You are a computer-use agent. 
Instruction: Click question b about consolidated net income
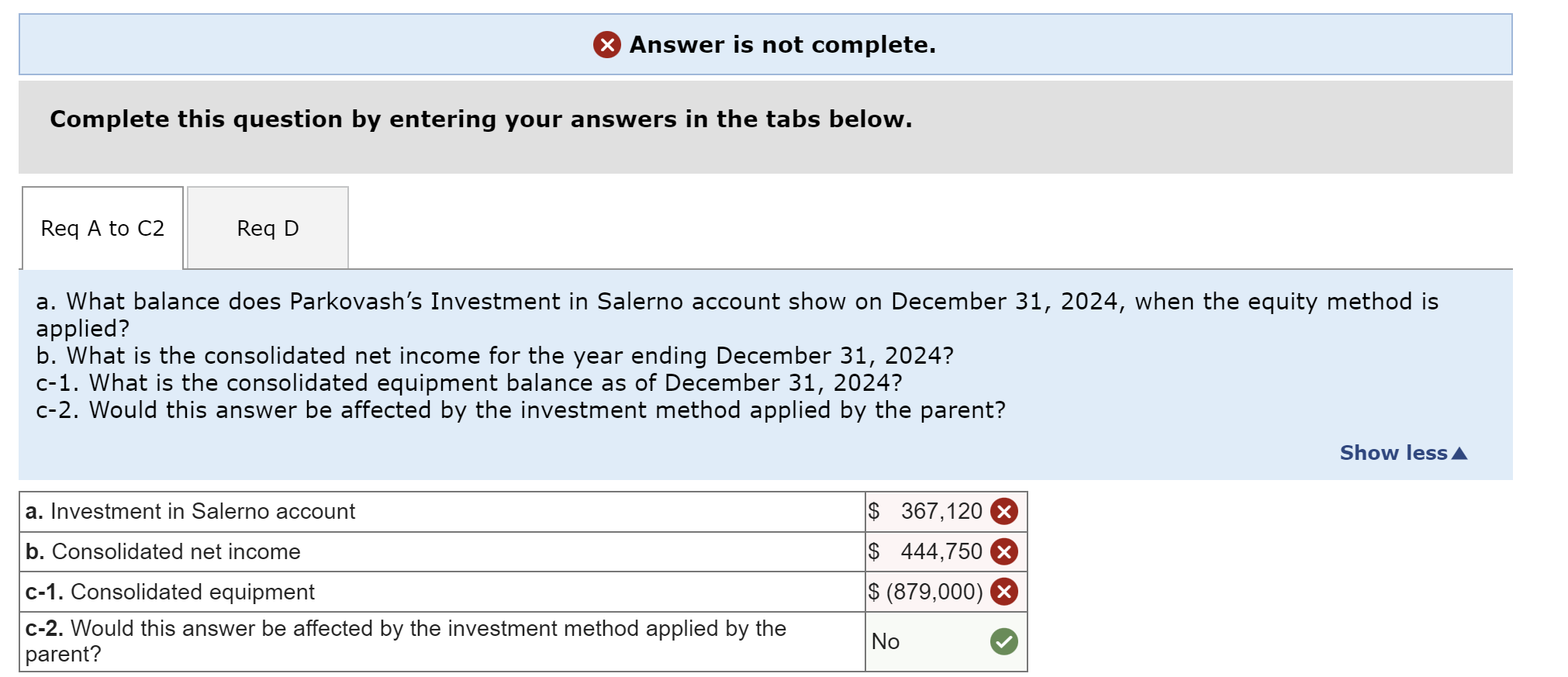click(x=495, y=356)
